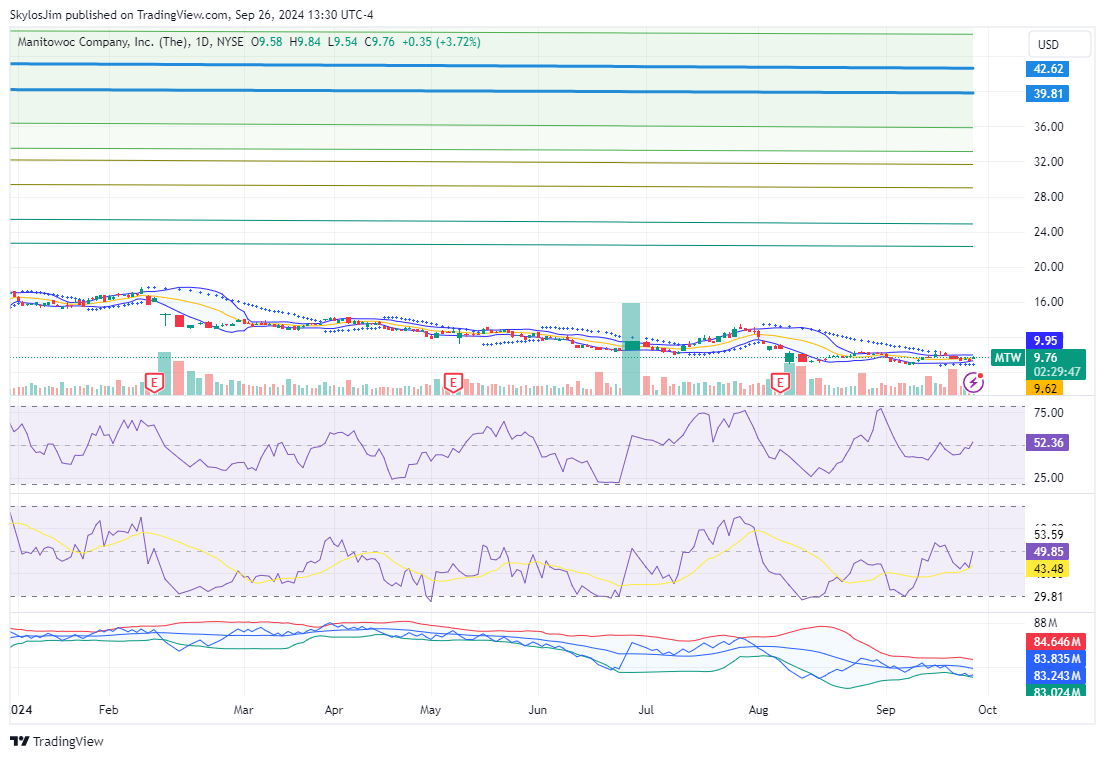Viewport: 1105px width, 759px height.
Task: Click the Manitowoc Company, Inc. symbol title
Action: [102, 42]
